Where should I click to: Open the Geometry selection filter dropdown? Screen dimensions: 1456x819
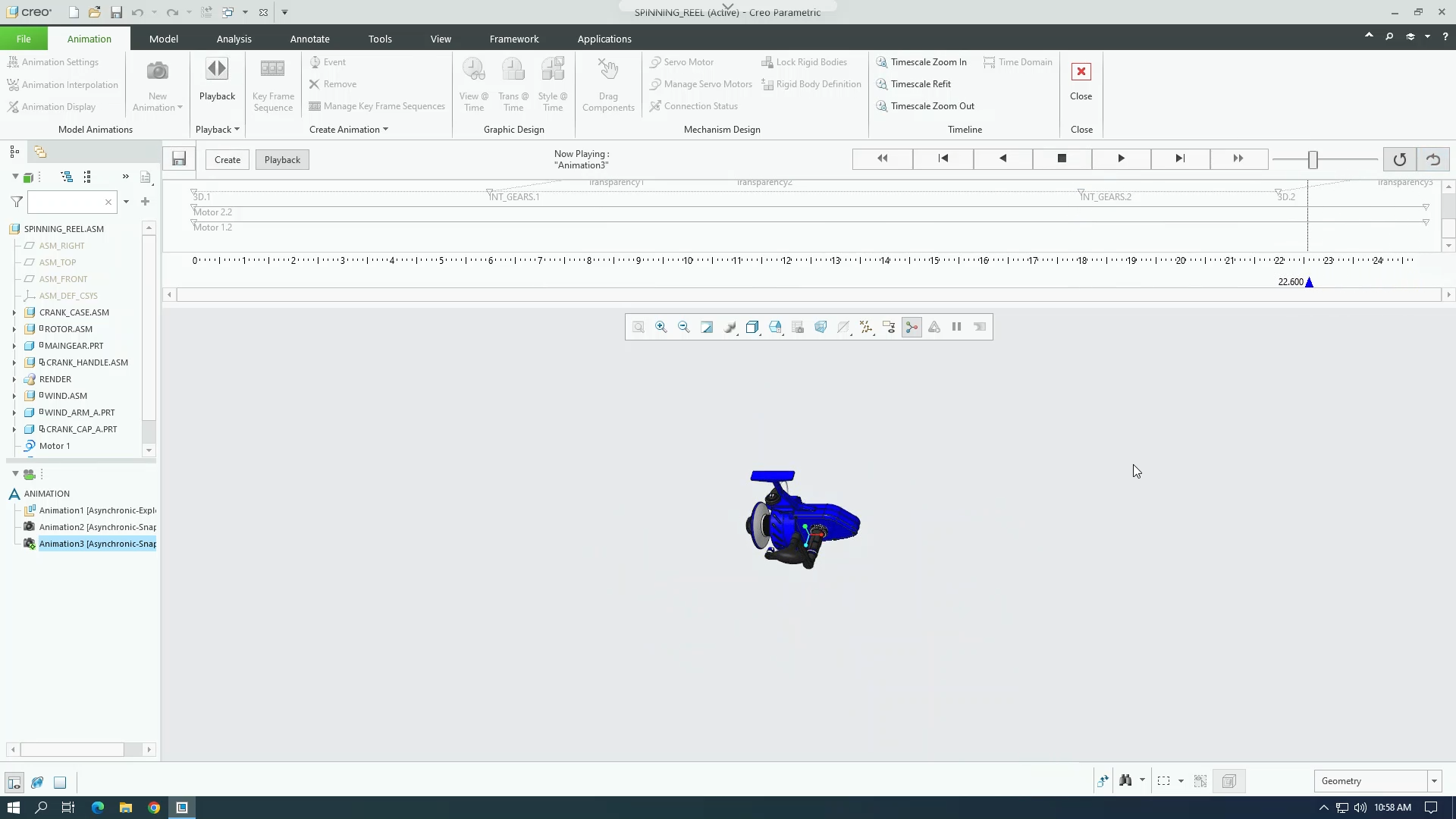pyautogui.click(x=1433, y=781)
